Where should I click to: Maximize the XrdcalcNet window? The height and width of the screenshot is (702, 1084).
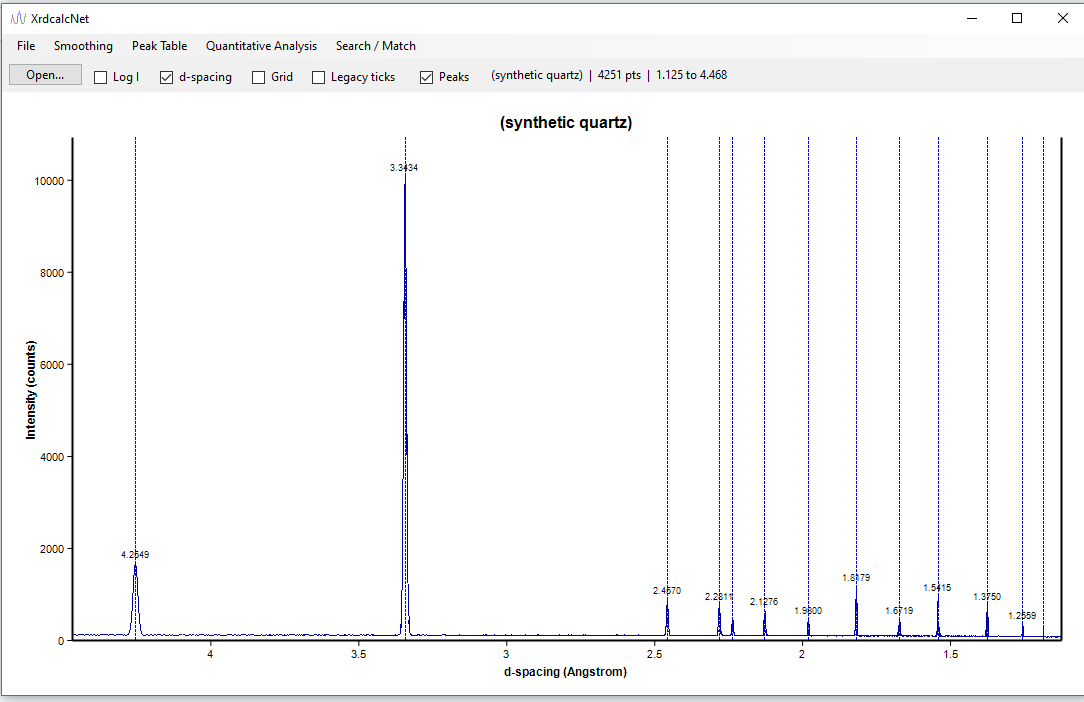click(x=1017, y=18)
